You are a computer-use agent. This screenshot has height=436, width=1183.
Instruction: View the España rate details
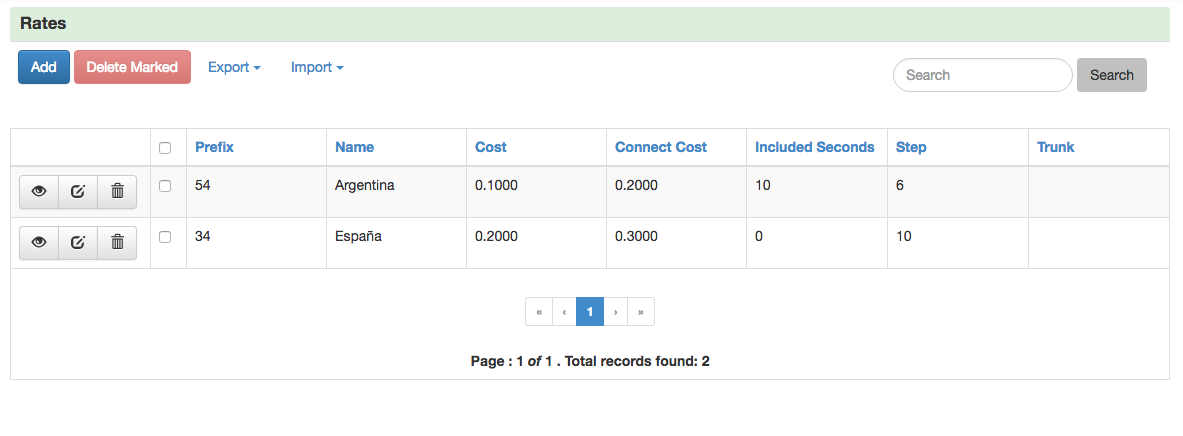pos(39,241)
